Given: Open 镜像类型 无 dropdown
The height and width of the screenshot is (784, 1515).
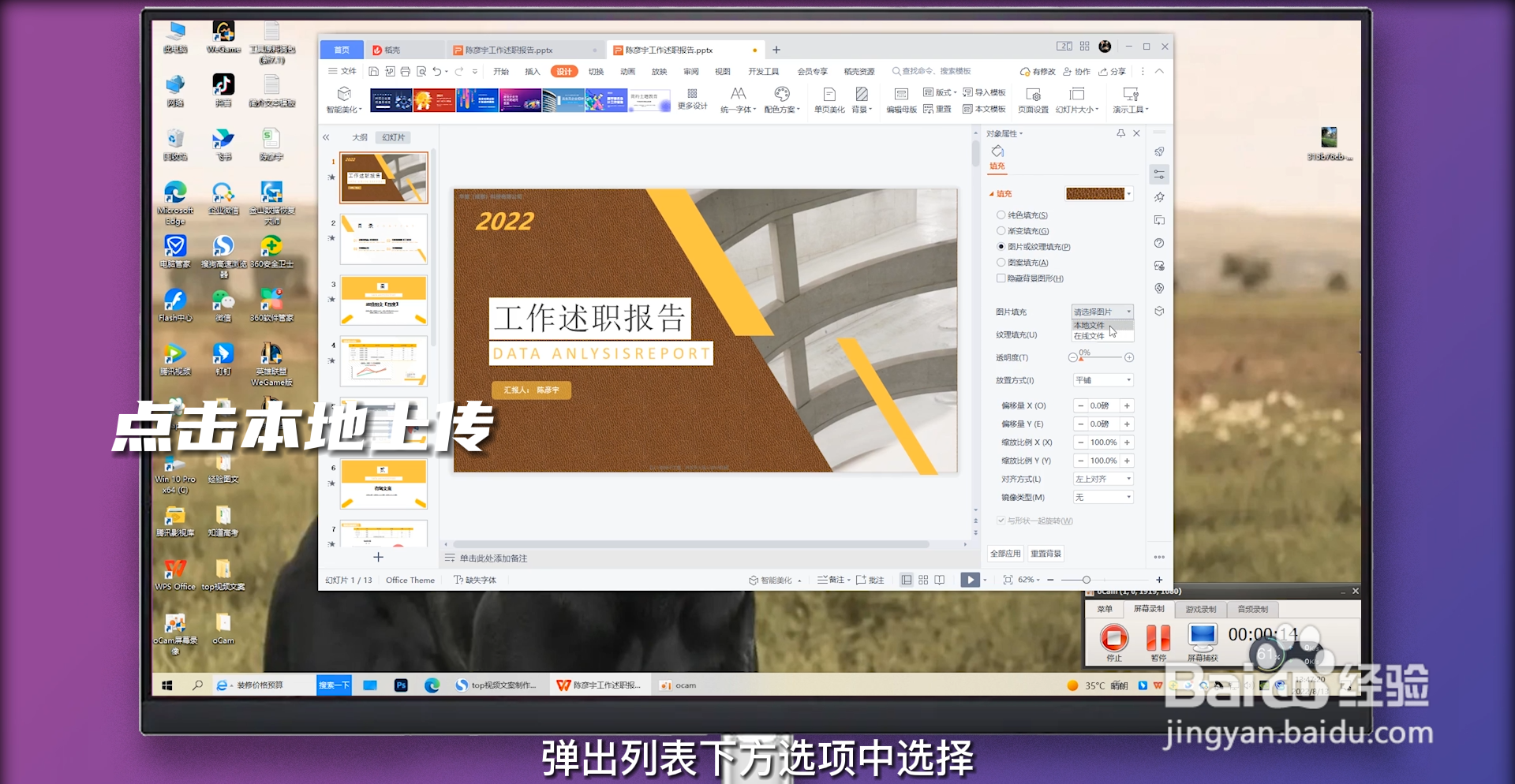Looking at the screenshot, I should (x=1103, y=497).
